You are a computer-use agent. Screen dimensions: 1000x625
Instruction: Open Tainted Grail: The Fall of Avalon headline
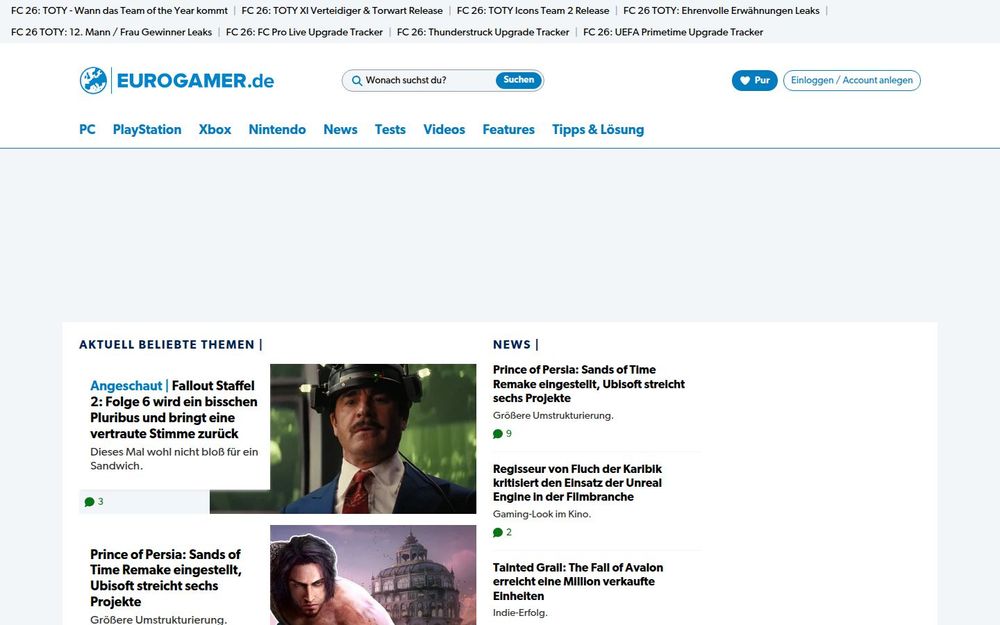click(578, 582)
